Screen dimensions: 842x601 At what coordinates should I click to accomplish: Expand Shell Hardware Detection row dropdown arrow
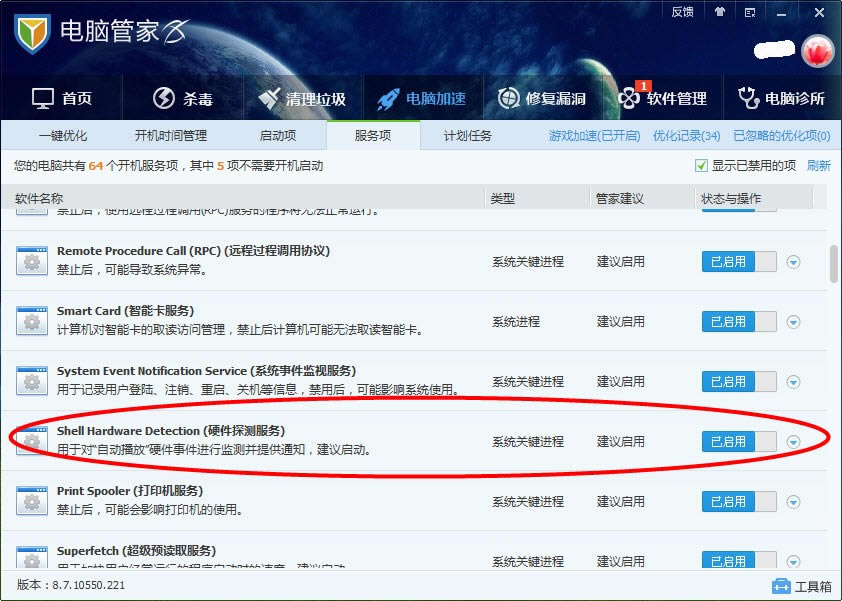click(x=793, y=441)
